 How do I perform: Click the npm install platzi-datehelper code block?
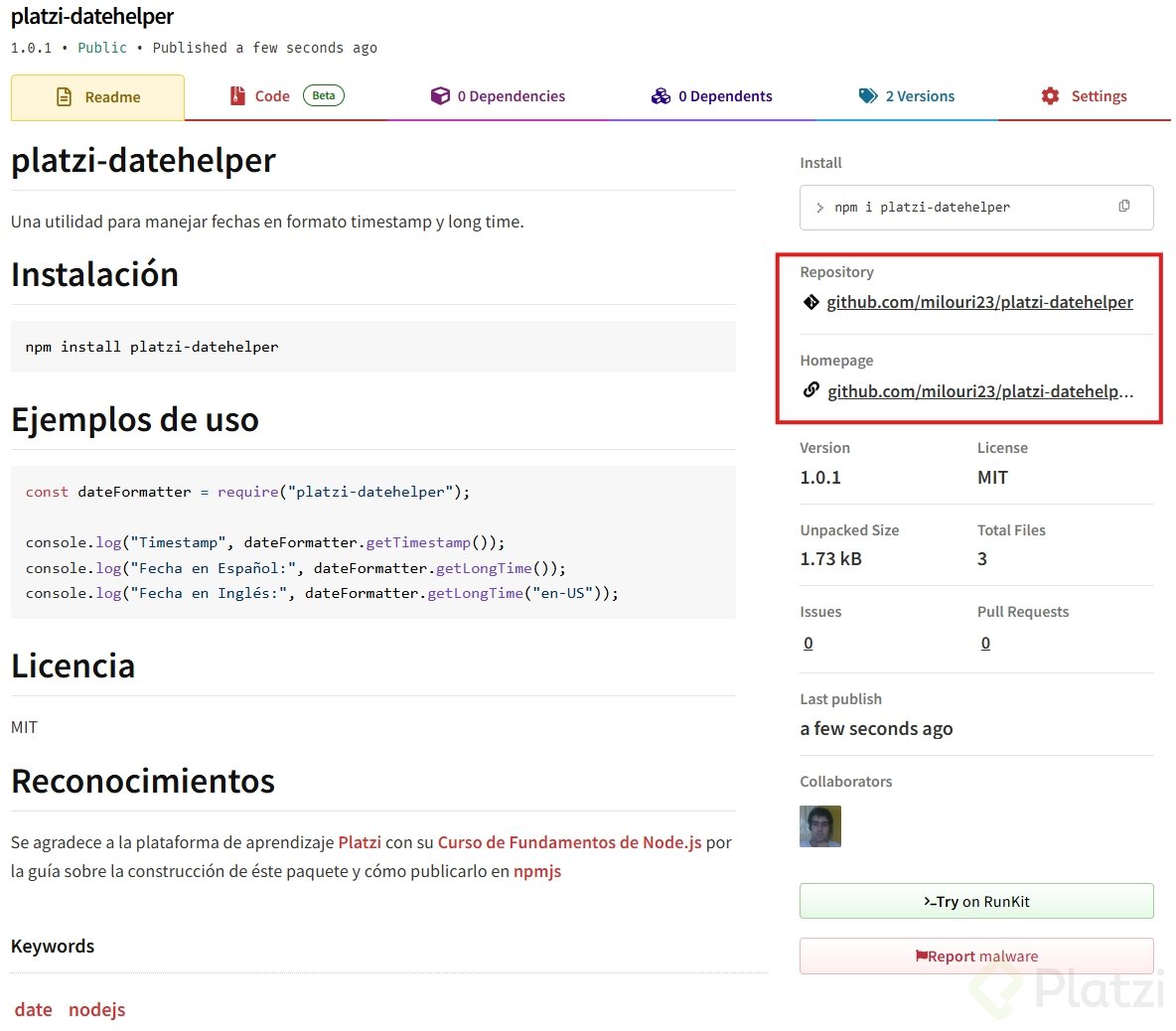[x=372, y=347]
